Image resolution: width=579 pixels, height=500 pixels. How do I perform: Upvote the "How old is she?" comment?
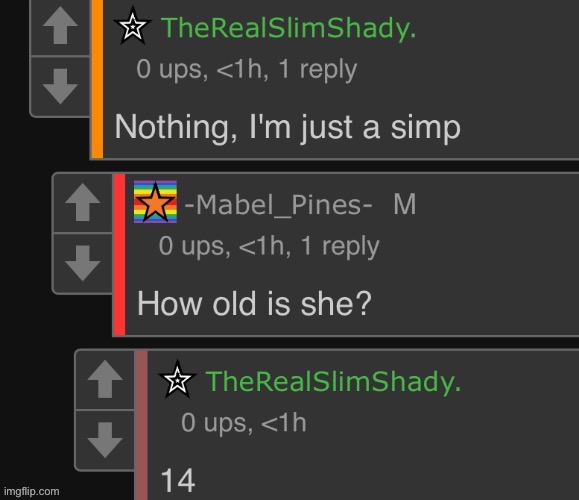click(x=83, y=202)
